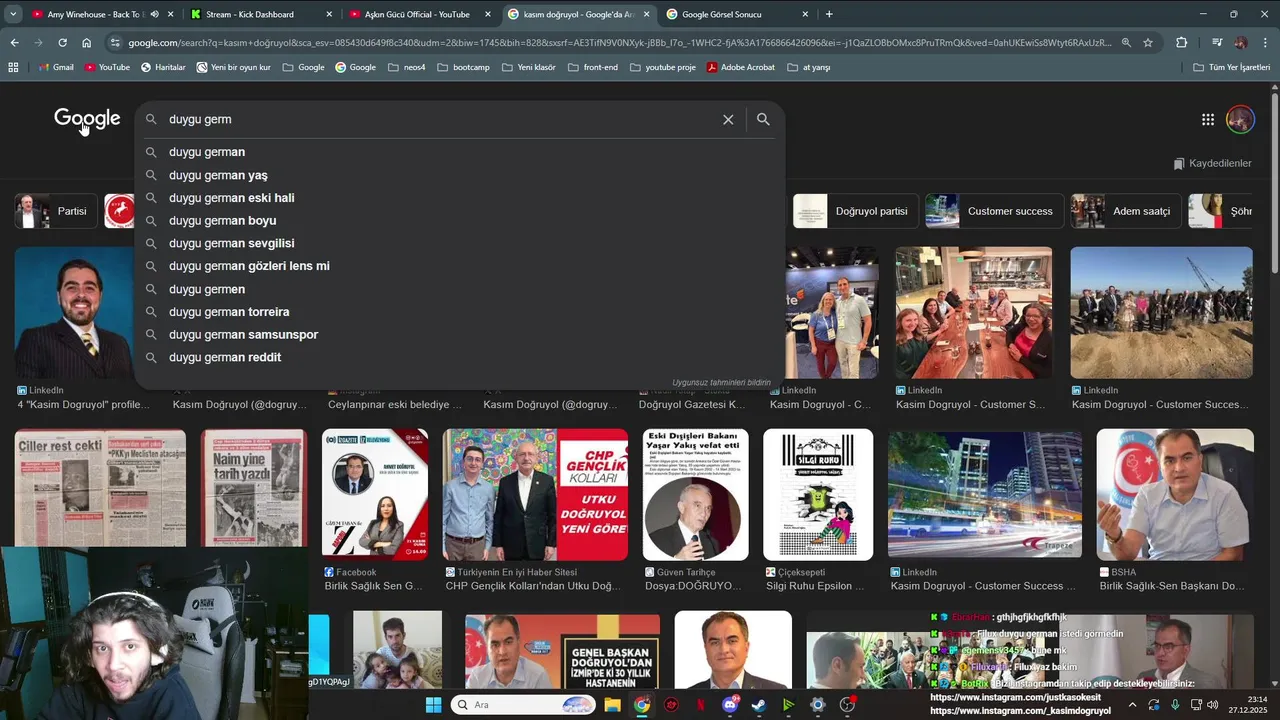This screenshot has width=1280, height=720.
Task: Open the Silgi Ruhu Epsilon image result
Action: [x=818, y=495]
